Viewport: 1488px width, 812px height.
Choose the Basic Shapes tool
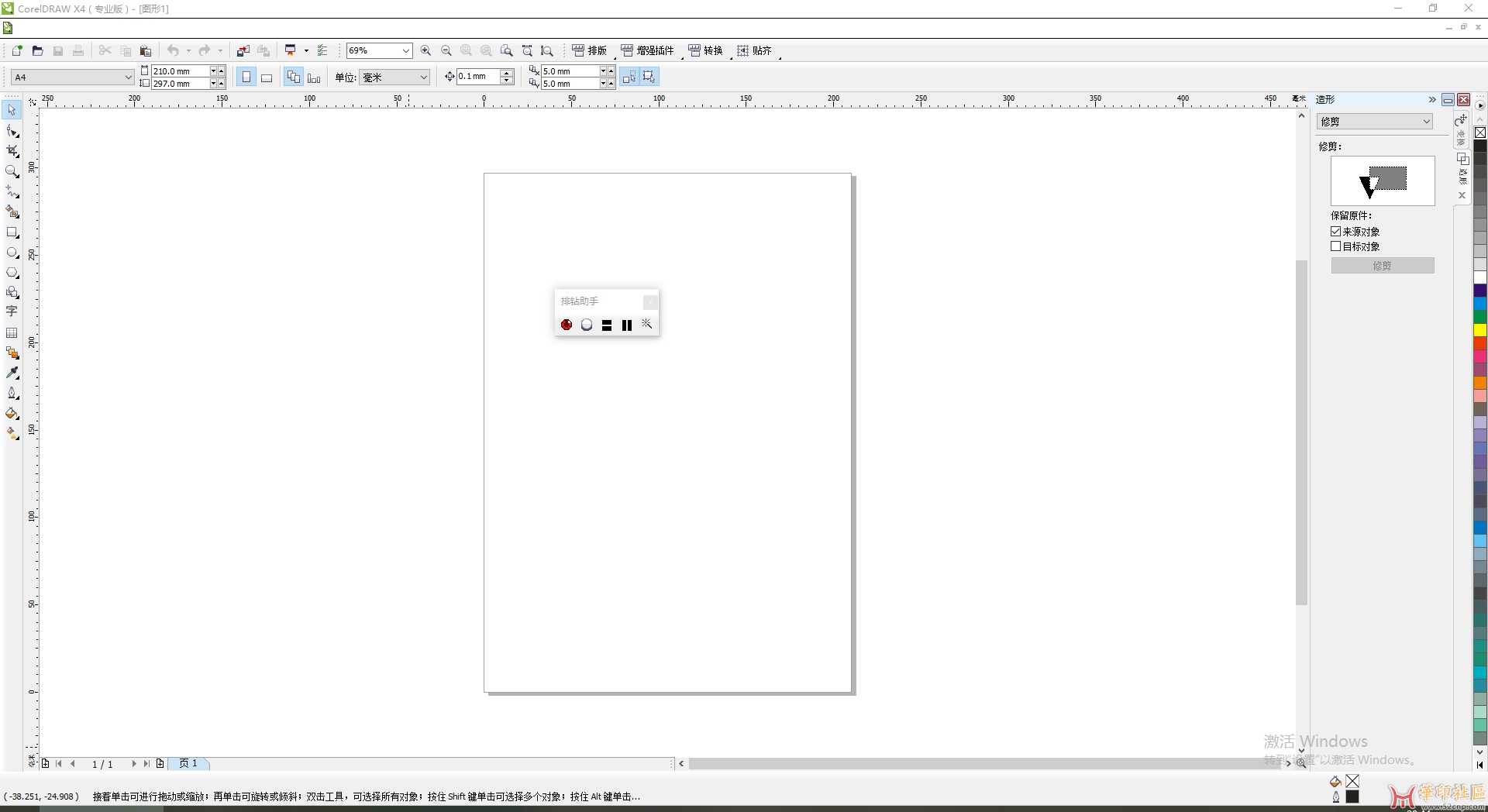click(x=12, y=292)
